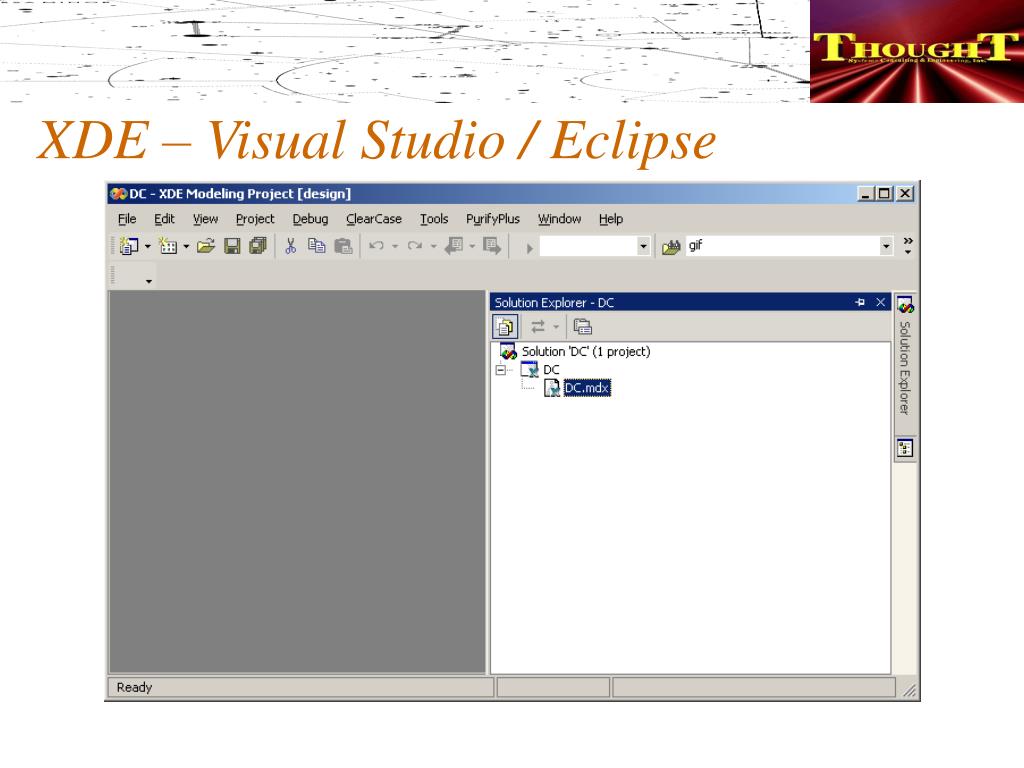Viewport: 1024px width, 768px height.
Task: Open the Undo history dropdown arrow
Action: (x=394, y=247)
